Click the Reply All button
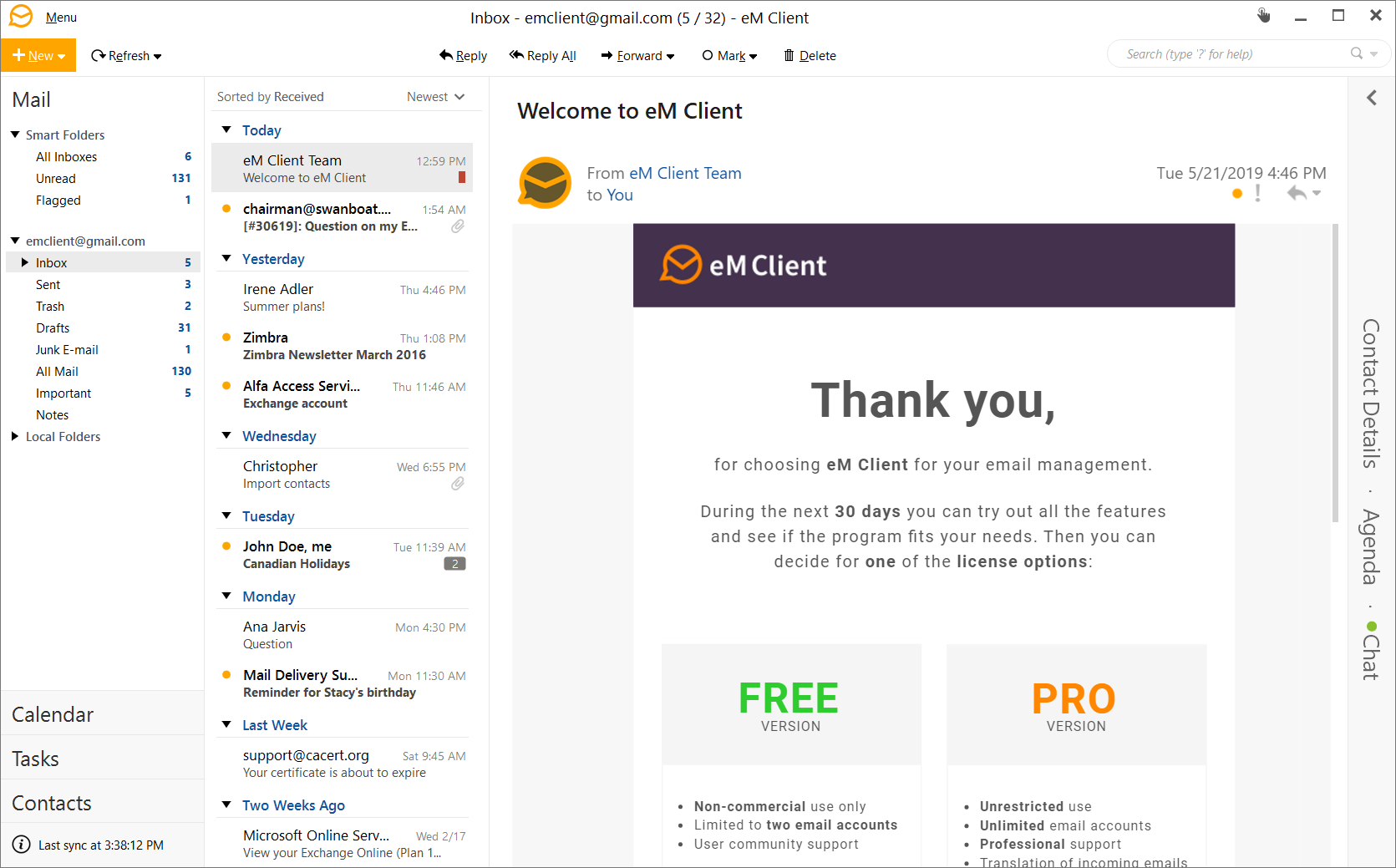 [x=543, y=55]
